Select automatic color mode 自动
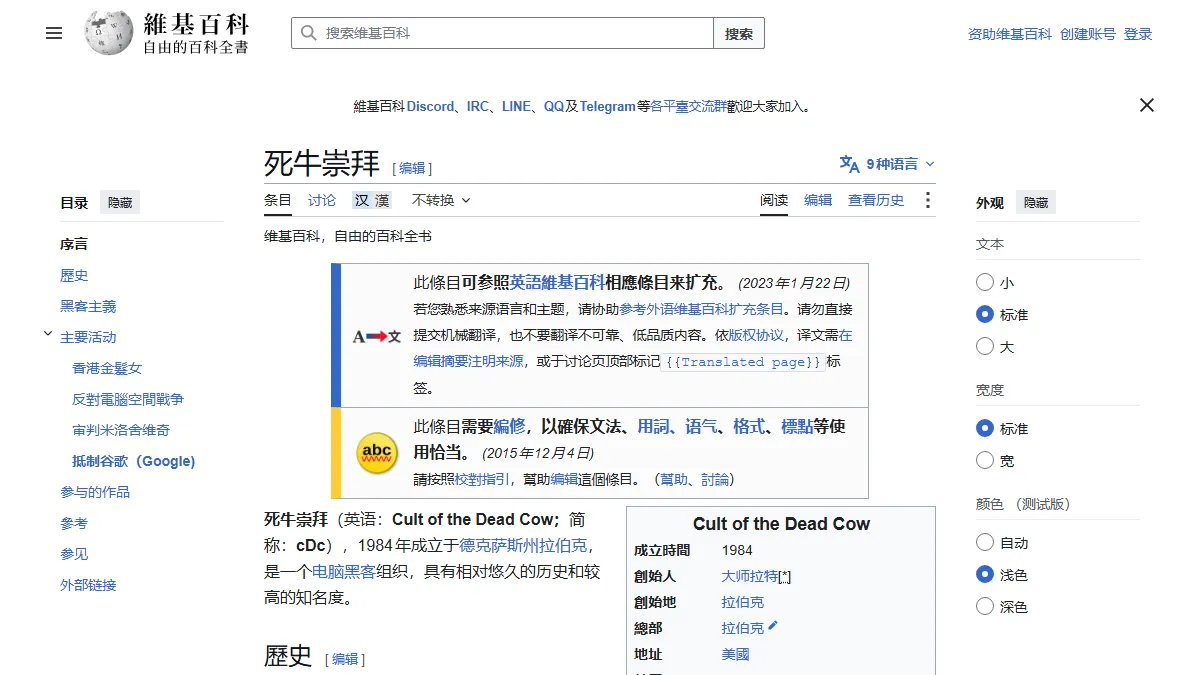The width and height of the screenshot is (1200, 675). pos(985,543)
